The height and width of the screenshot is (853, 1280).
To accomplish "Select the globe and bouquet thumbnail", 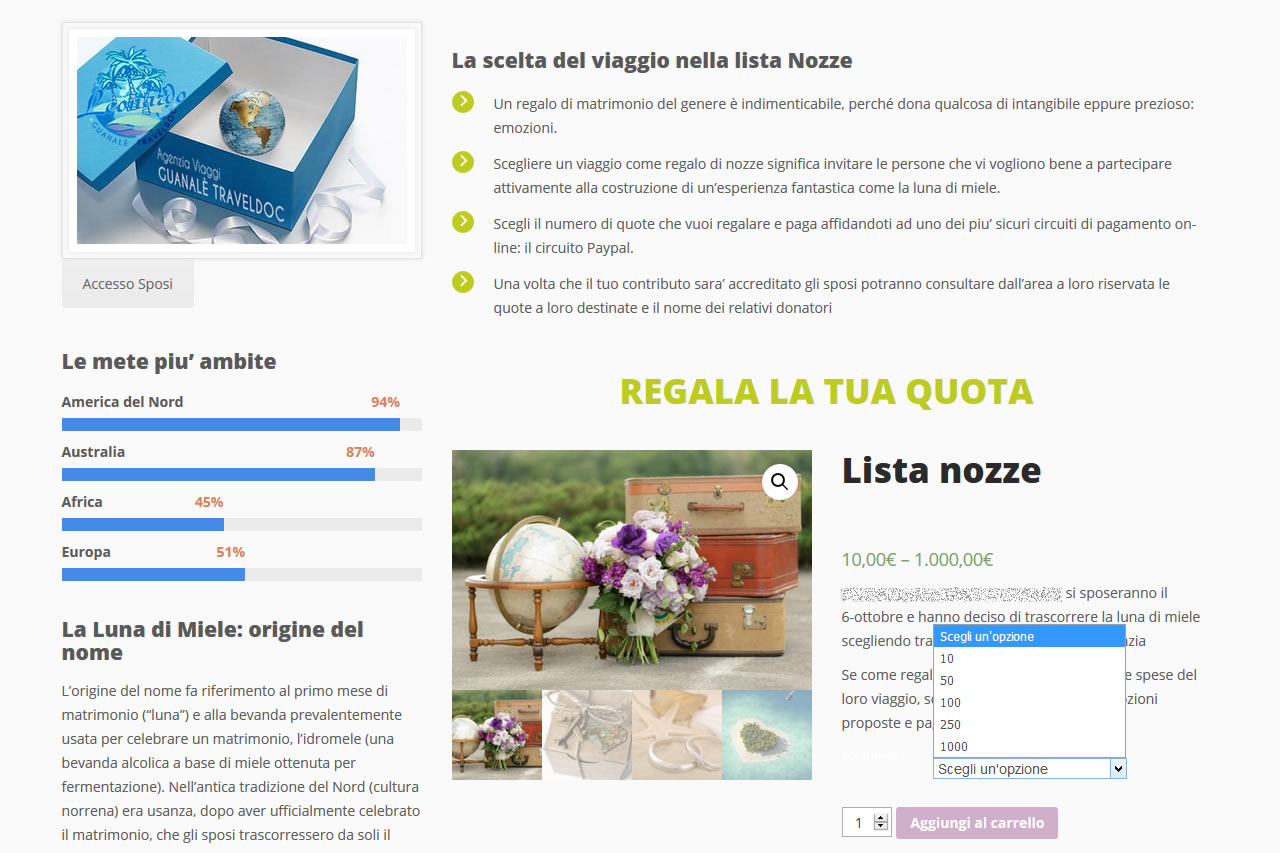I will coord(497,735).
